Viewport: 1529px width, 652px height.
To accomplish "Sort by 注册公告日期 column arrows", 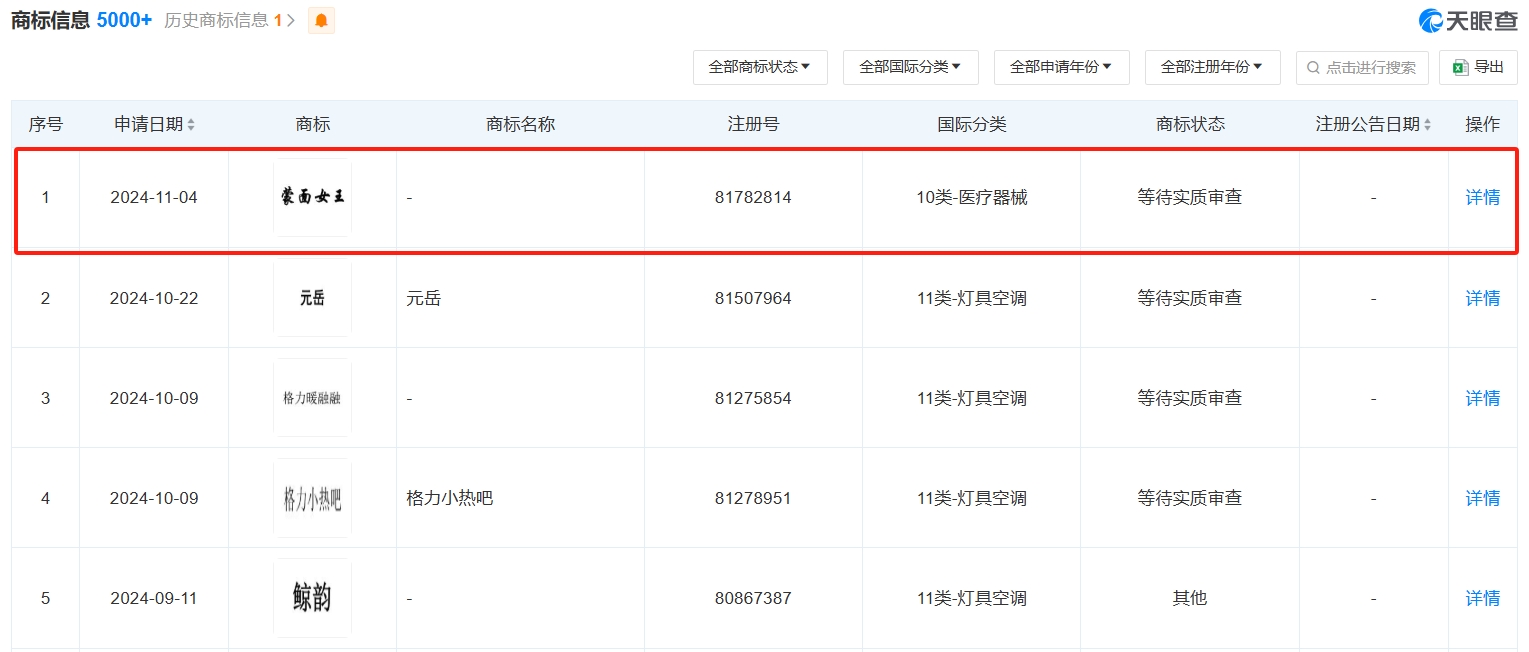I will [1427, 125].
